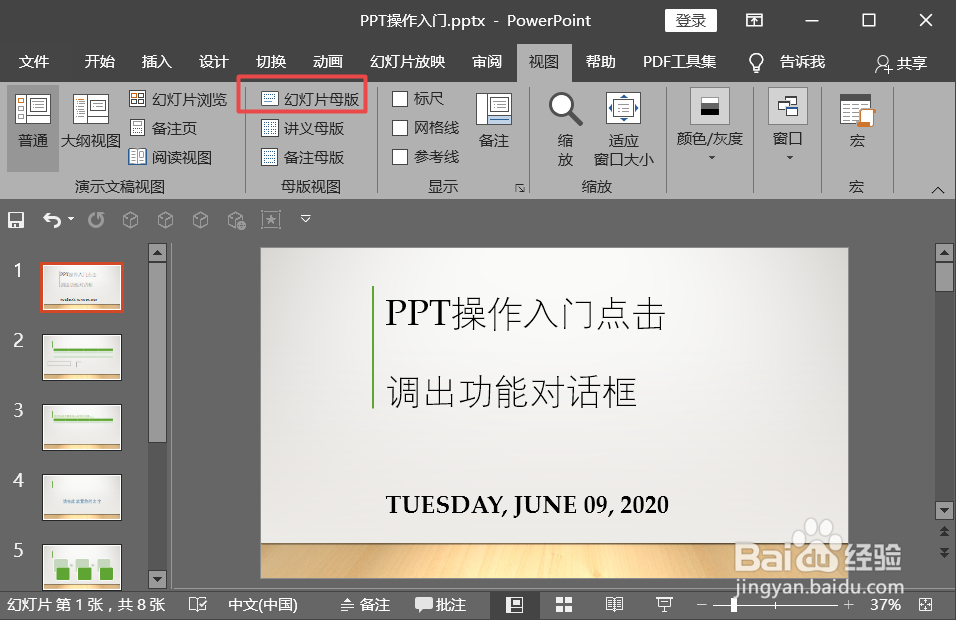956x620 pixels.
Task: Switch to the Design tab (设计)
Action: tap(214, 62)
